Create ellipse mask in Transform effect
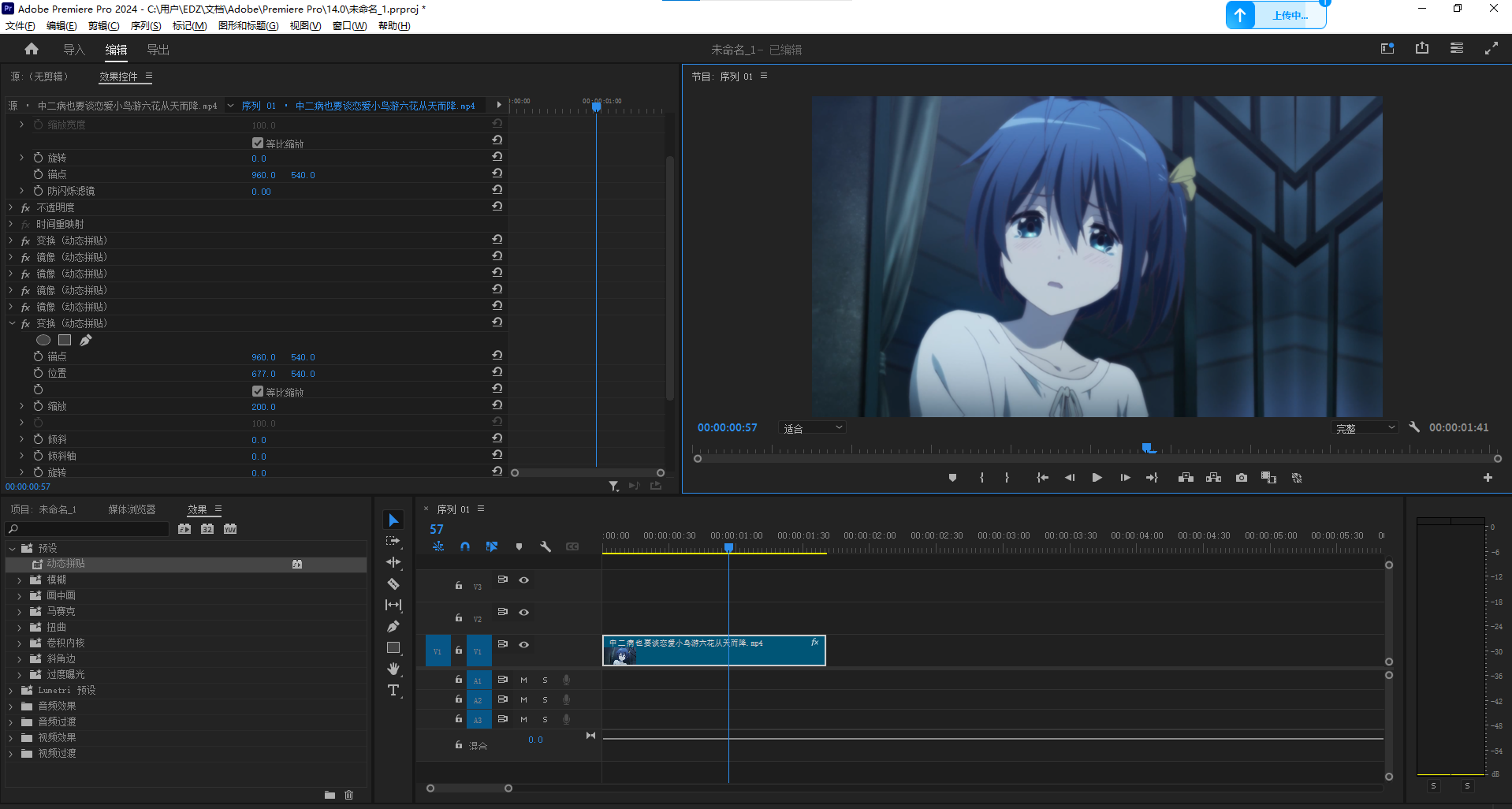1512x809 pixels. (x=43, y=341)
